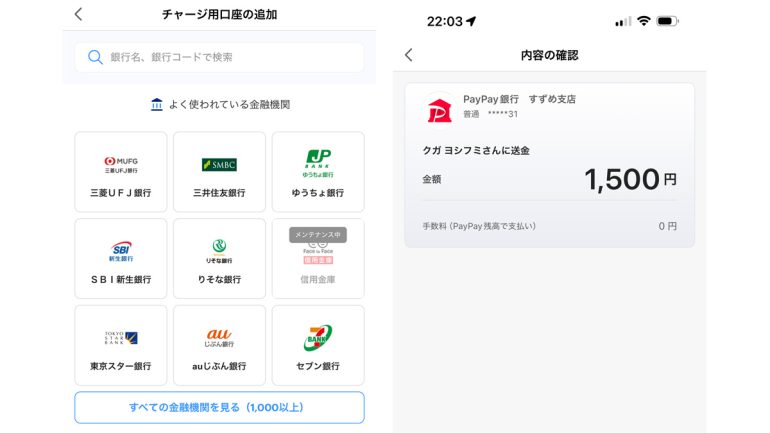Tap the Wi-Fi icon in status bar

pos(643,21)
